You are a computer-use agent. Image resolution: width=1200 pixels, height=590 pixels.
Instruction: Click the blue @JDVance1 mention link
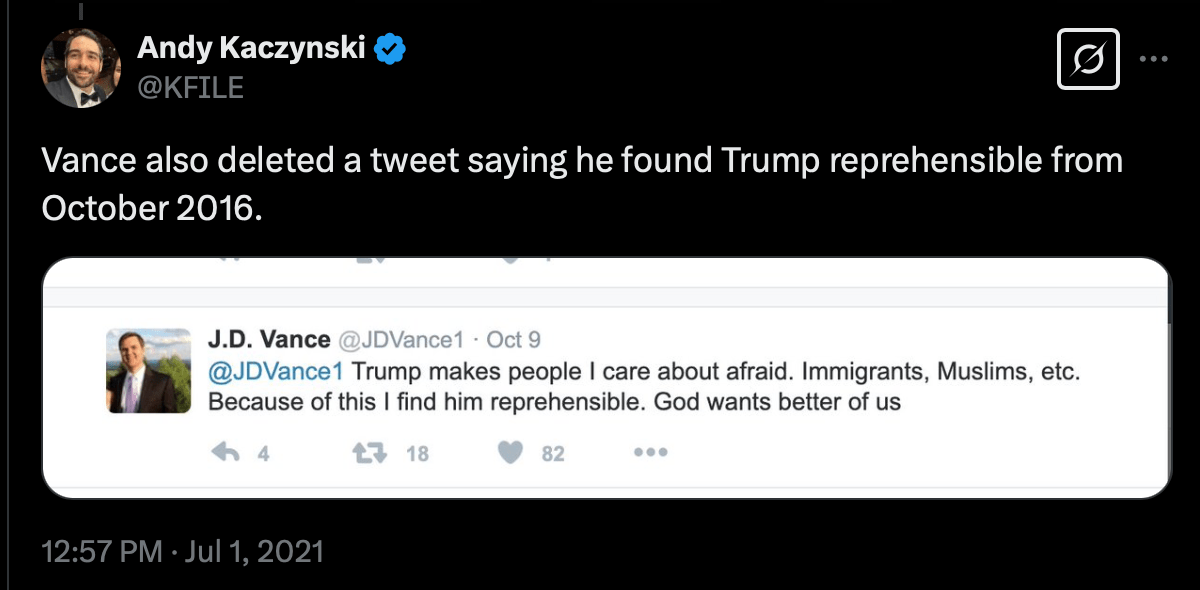pos(275,371)
